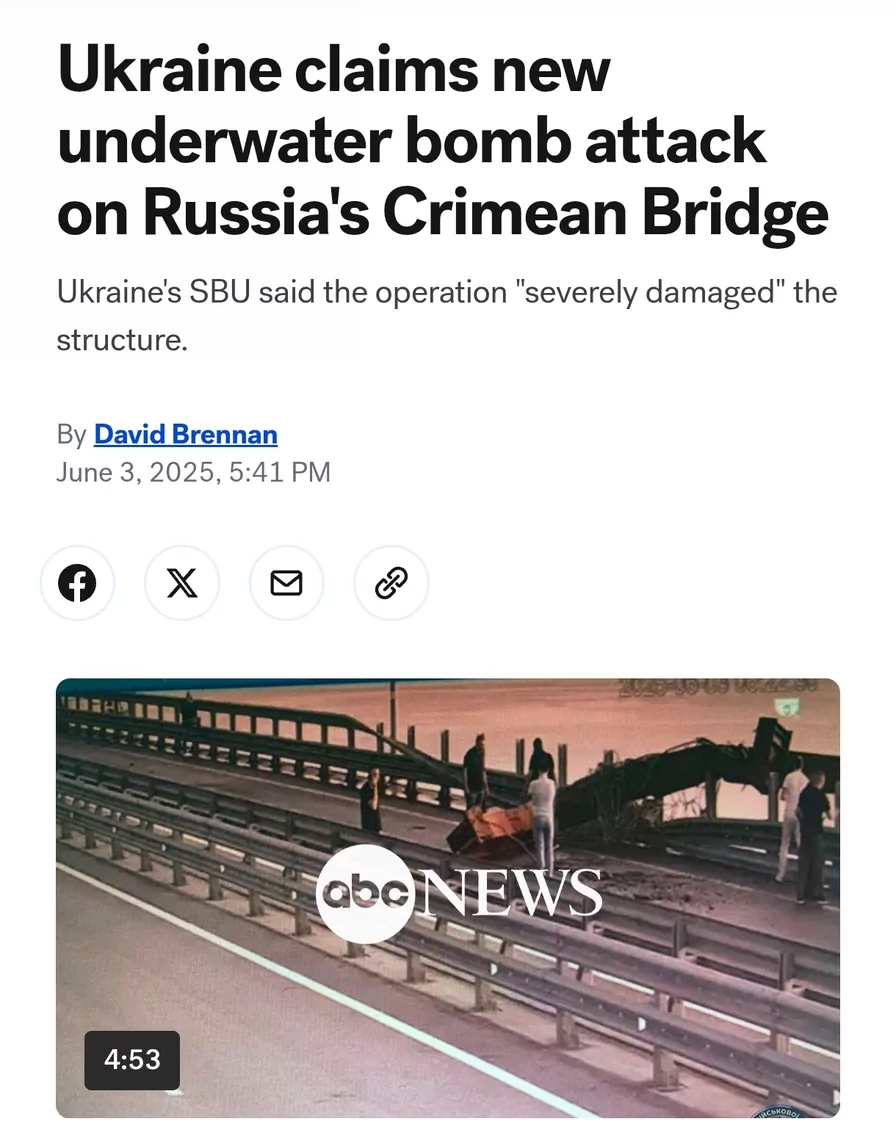Share the article on X

click(181, 583)
